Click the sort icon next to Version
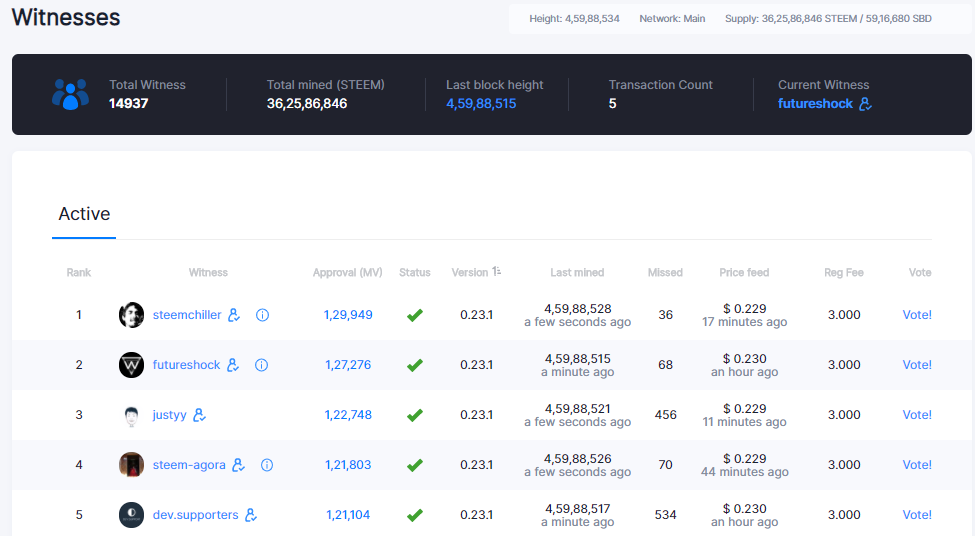The width and height of the screenshot is (975, 536). click(x=496, y=271)
